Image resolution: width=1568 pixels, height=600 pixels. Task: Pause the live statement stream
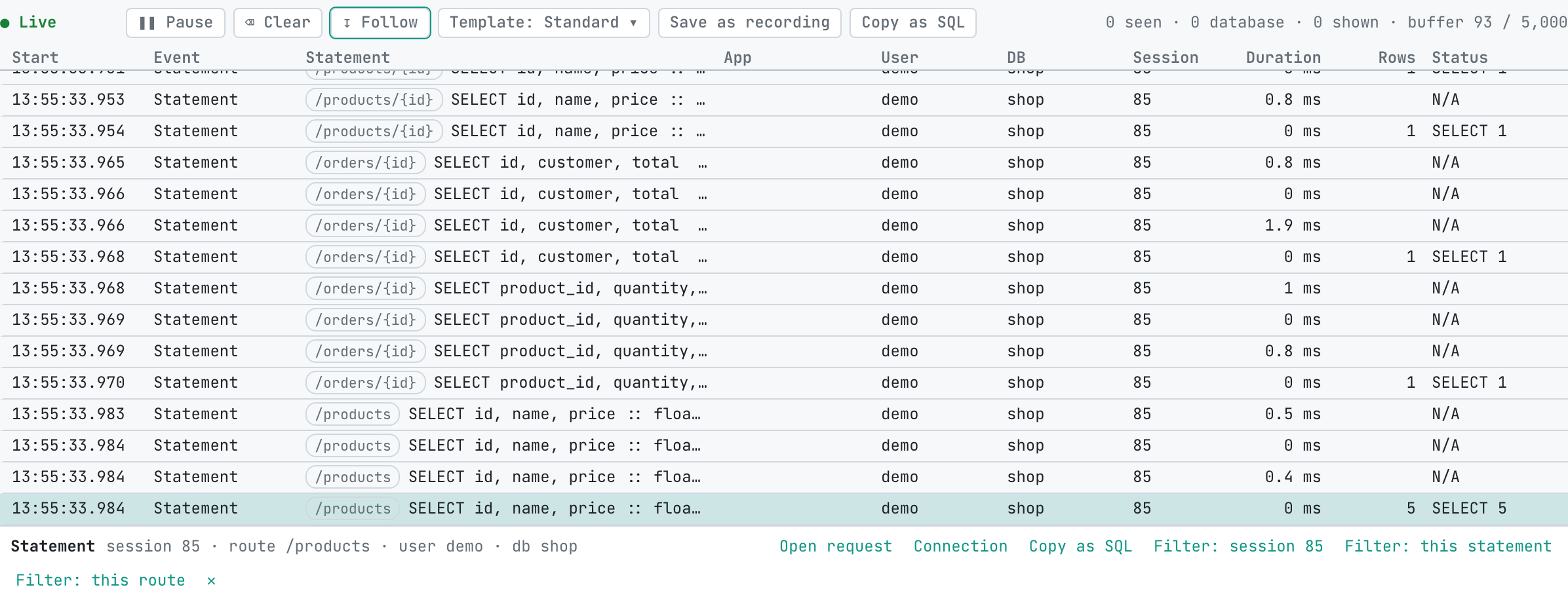pyautogui.click(x=176, y=23)
